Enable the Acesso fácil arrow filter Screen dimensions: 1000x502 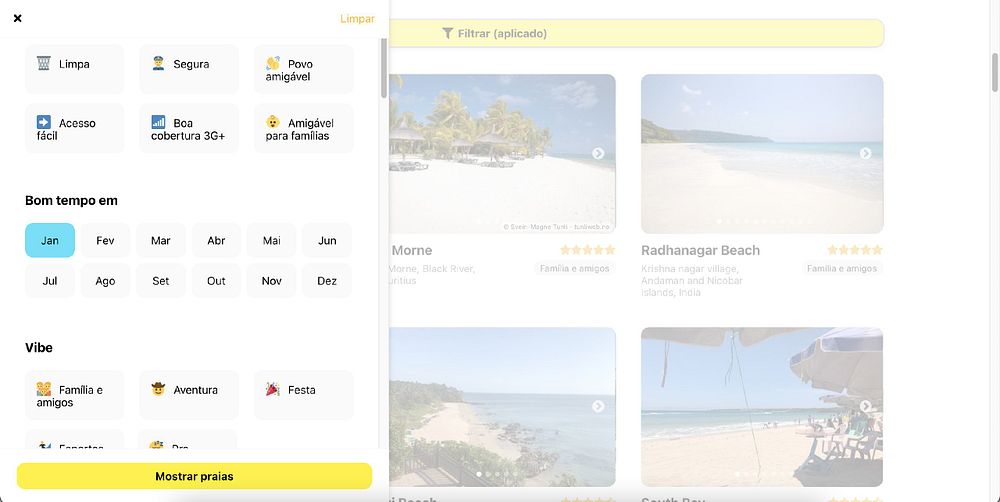pyautogui.click(x=75, y=128)
